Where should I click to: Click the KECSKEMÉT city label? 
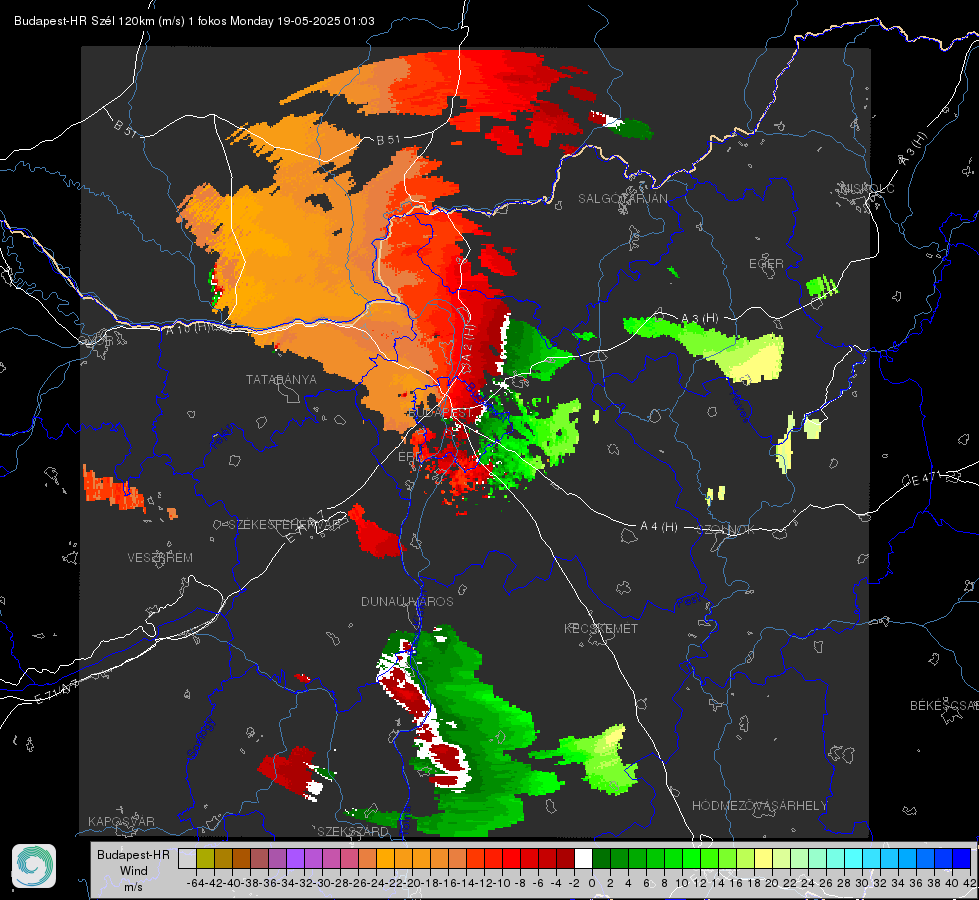tap(601, 628)
